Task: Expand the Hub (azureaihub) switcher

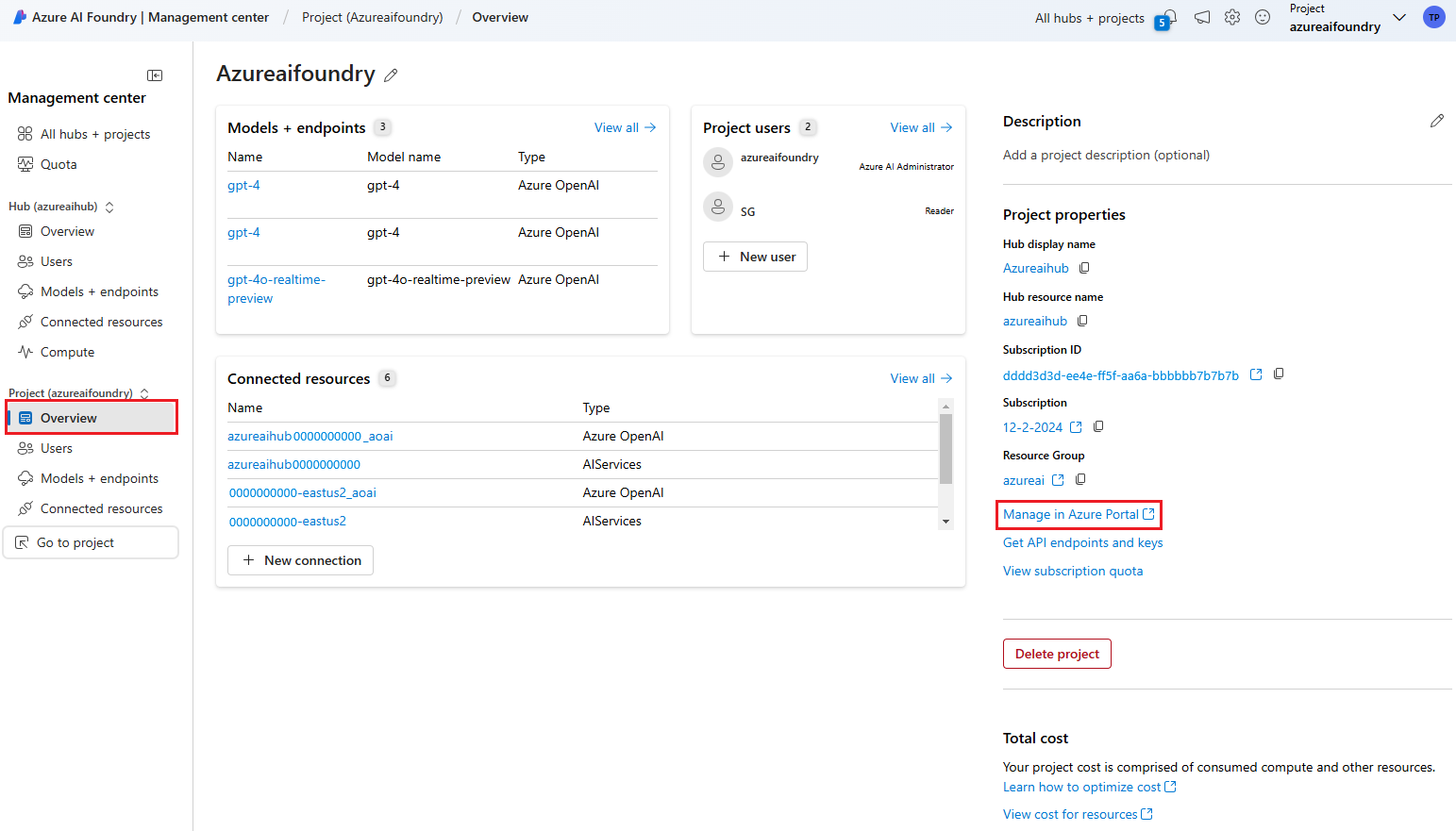Action: [x=109, y=207]
